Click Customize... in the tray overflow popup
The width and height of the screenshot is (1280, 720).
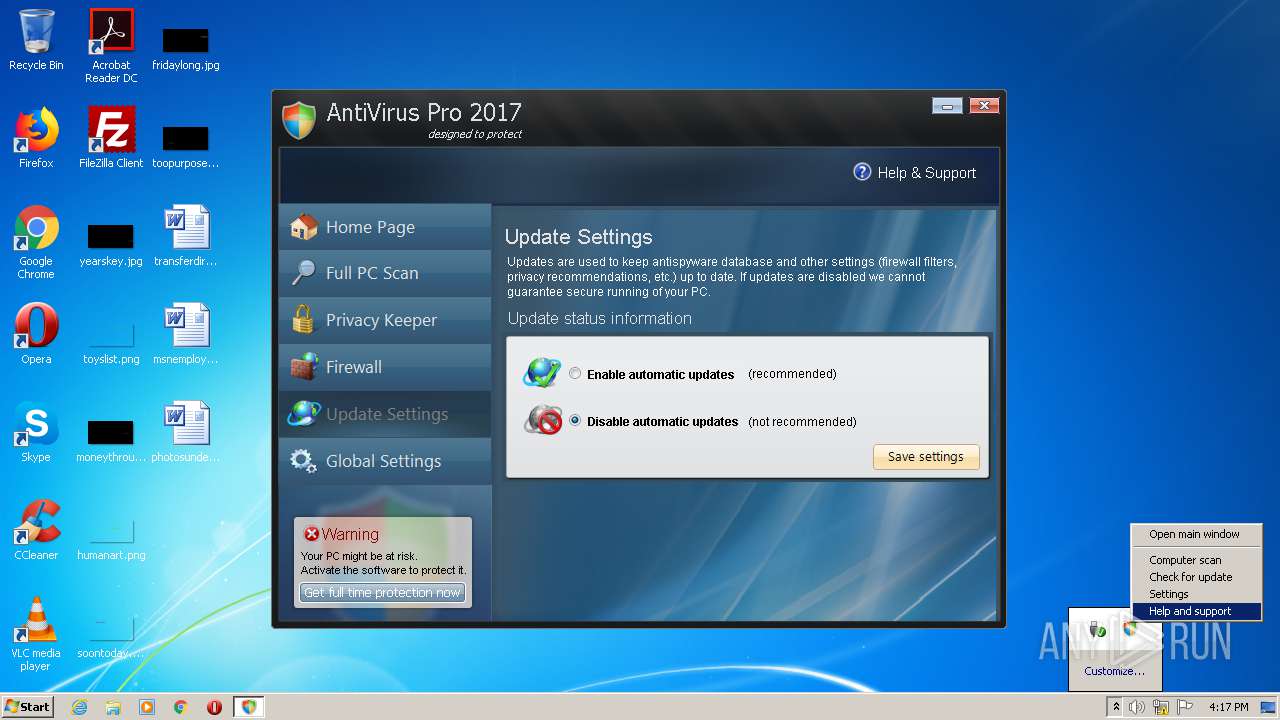(x=1115, y=671)
